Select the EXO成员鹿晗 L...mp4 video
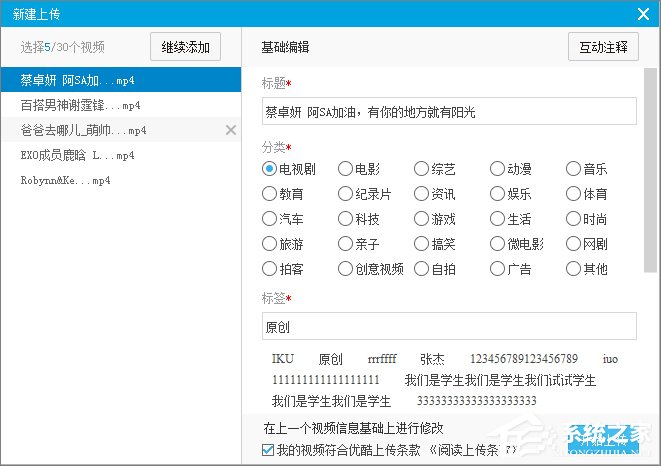This screenshot has height=466, width=661. point(121,155)
